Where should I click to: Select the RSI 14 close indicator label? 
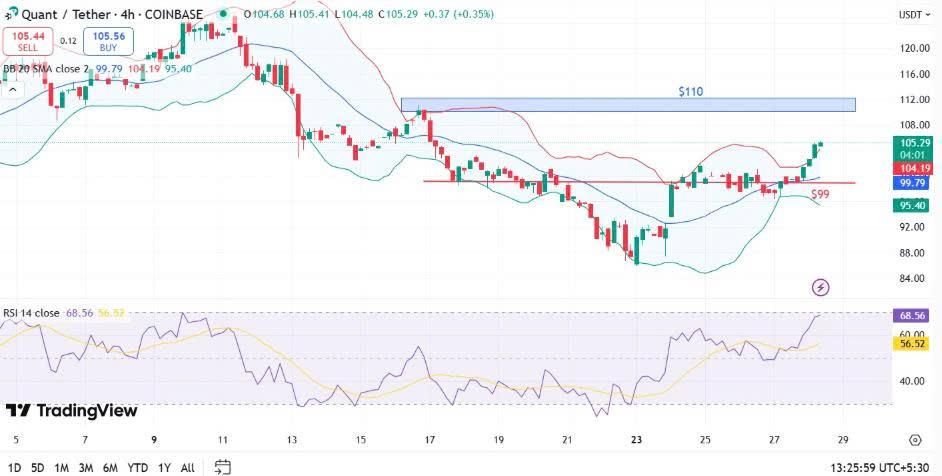pyautogui.click(x=31, y=313)
